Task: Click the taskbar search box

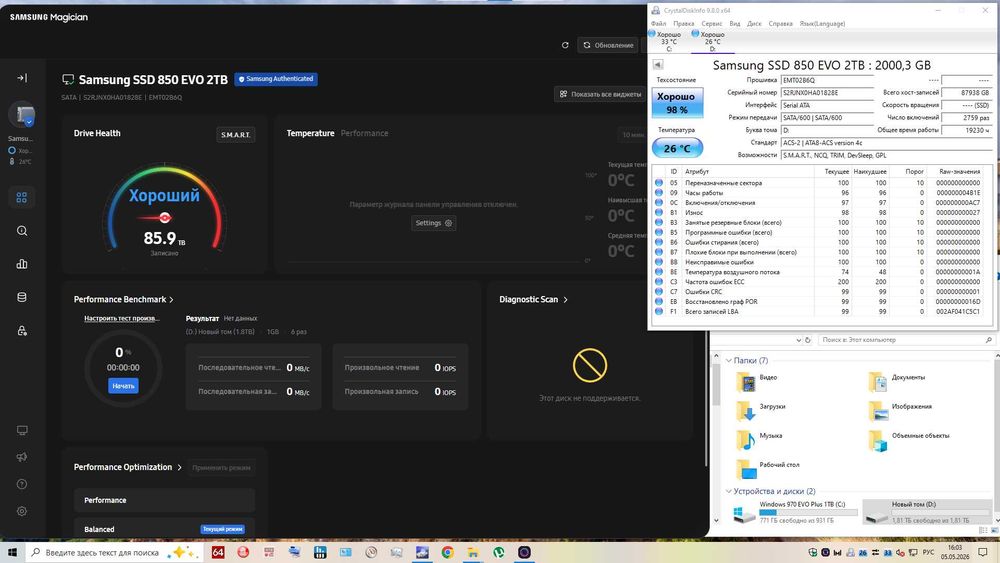Action: tap(115, 552)
